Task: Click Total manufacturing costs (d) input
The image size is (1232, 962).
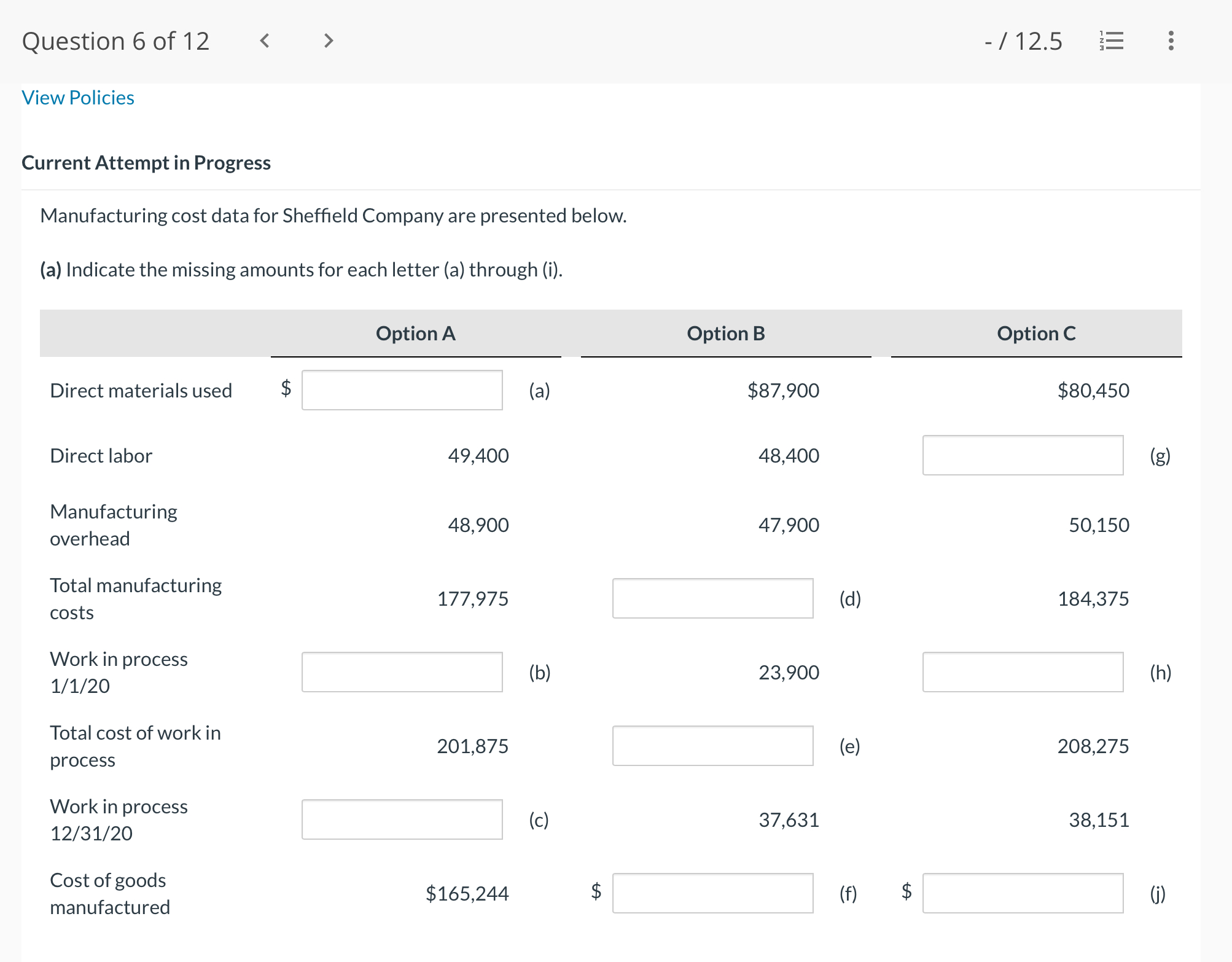Action: click(712, 598)
